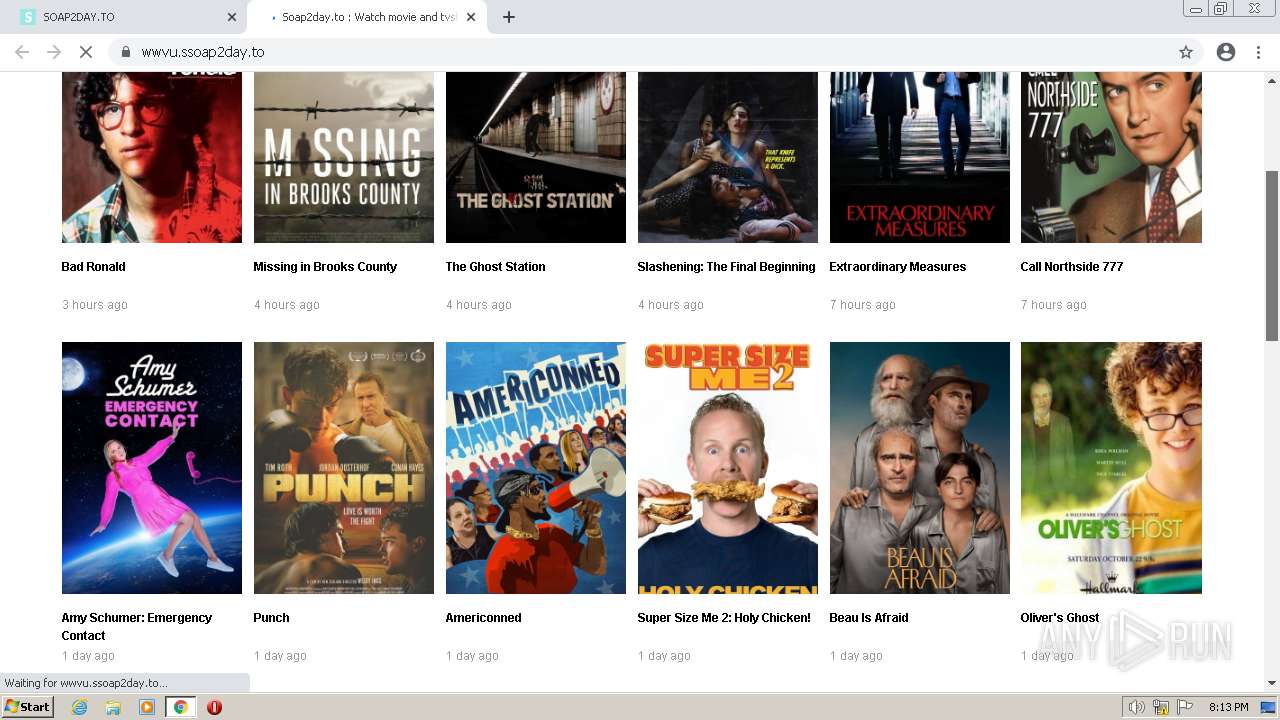Open Missing in Brooks County poster
The image size is (1280, 720).
tap(344, 157)
